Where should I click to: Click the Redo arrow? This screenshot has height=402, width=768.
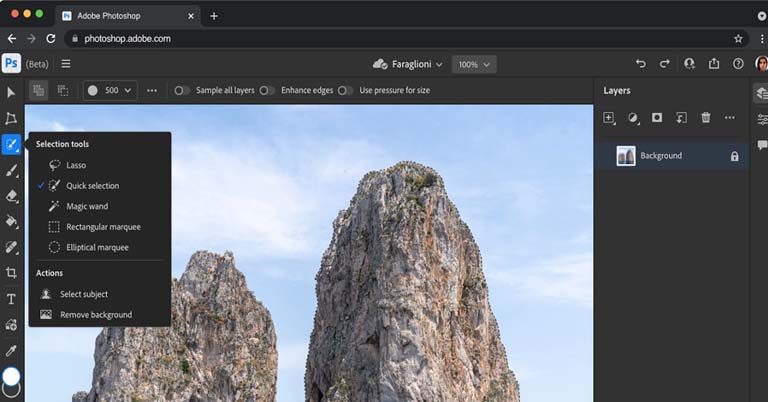click(x=664, y=64)
